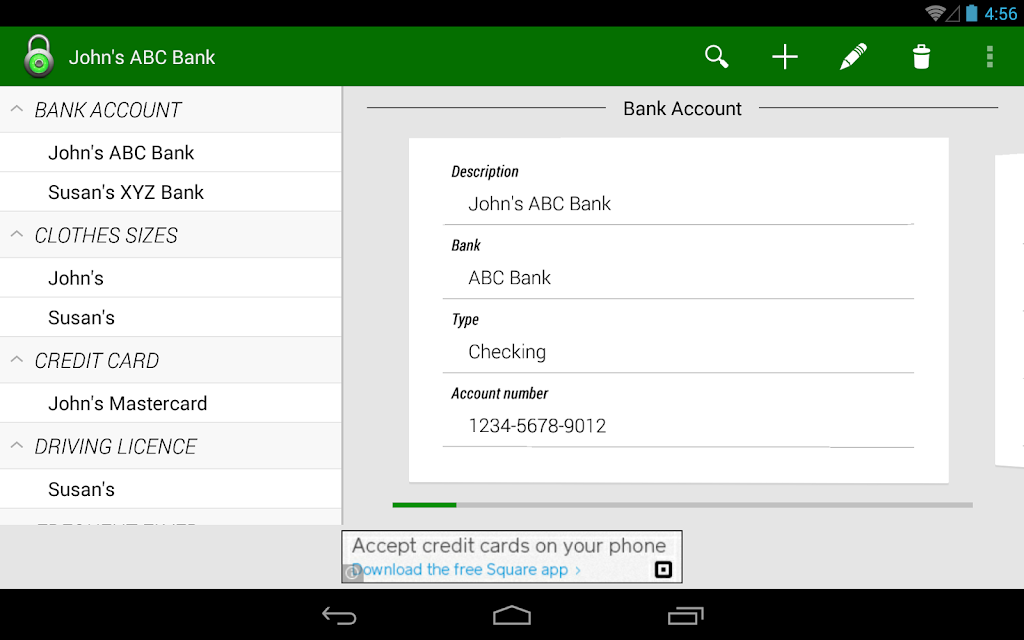Viewport: 1024px width, 640px height.
Task: Delete entry with the trash icon
Action: click(921, 57)
